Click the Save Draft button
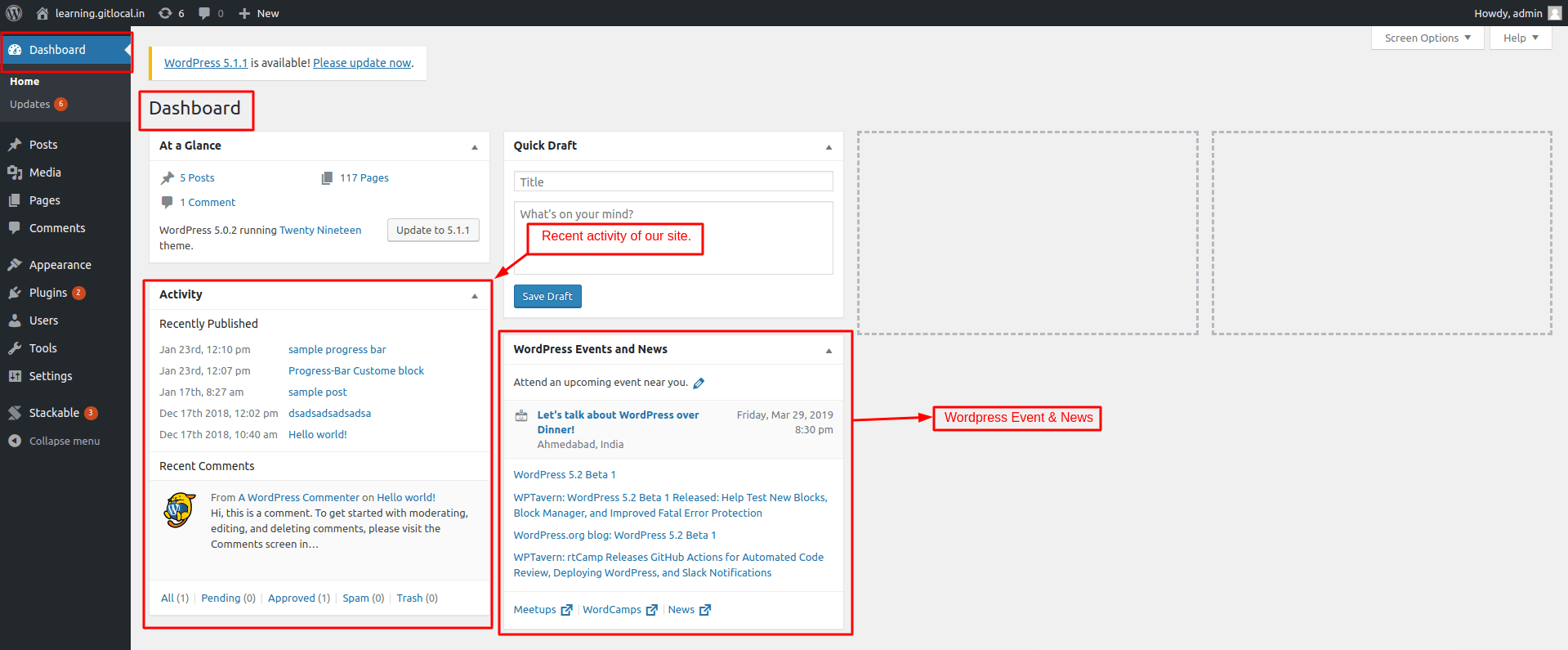The width and height of the screenshot is (1568, 650). (547, 296)
